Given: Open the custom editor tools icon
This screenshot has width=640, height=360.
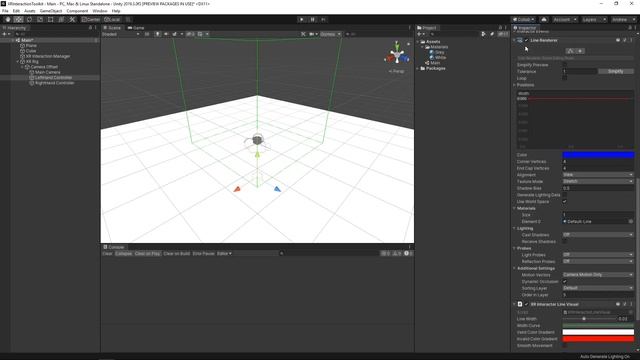Looking at the screenshot, I should [72, 20].
